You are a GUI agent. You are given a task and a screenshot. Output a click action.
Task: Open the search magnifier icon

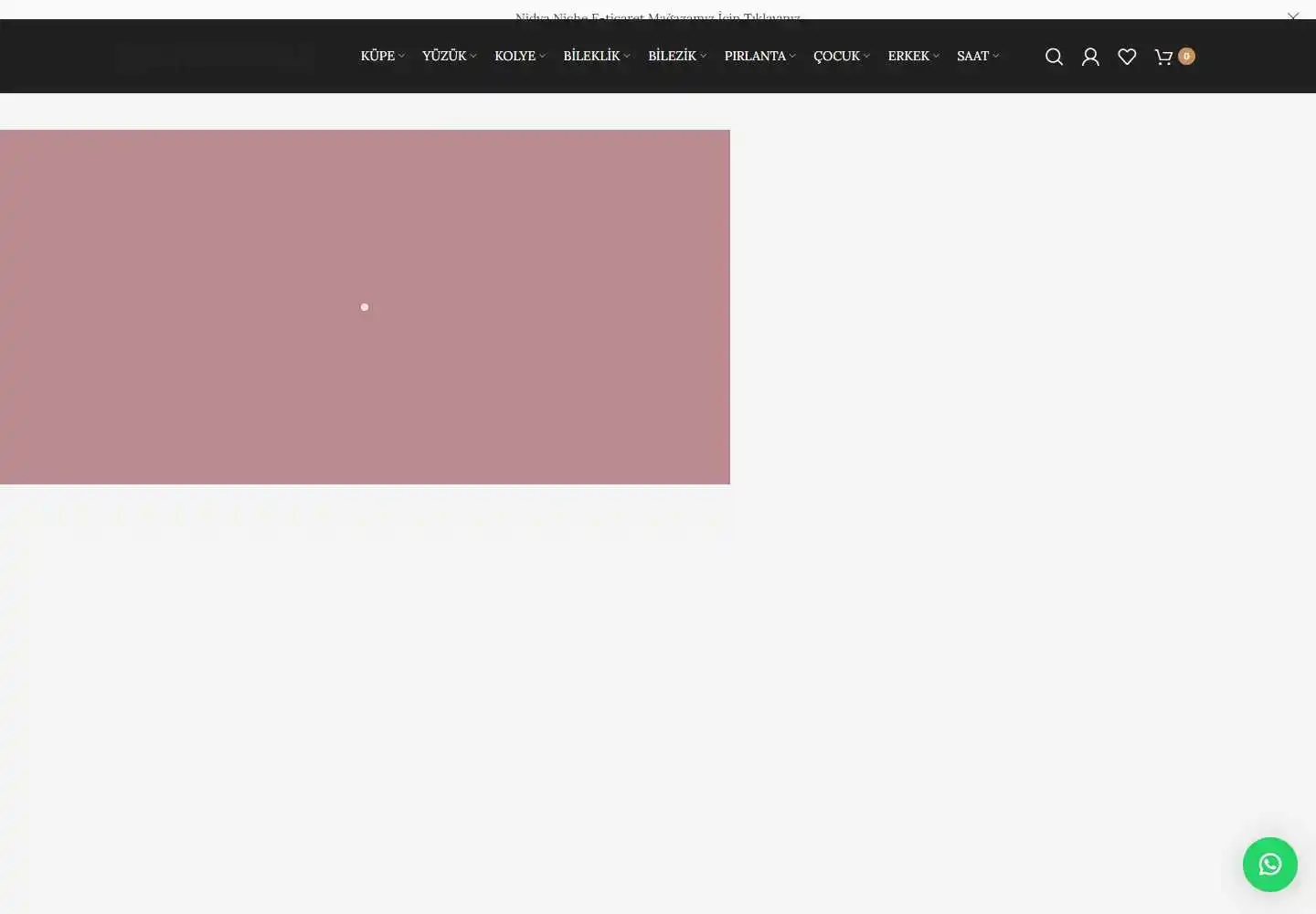click(1054, 57)
